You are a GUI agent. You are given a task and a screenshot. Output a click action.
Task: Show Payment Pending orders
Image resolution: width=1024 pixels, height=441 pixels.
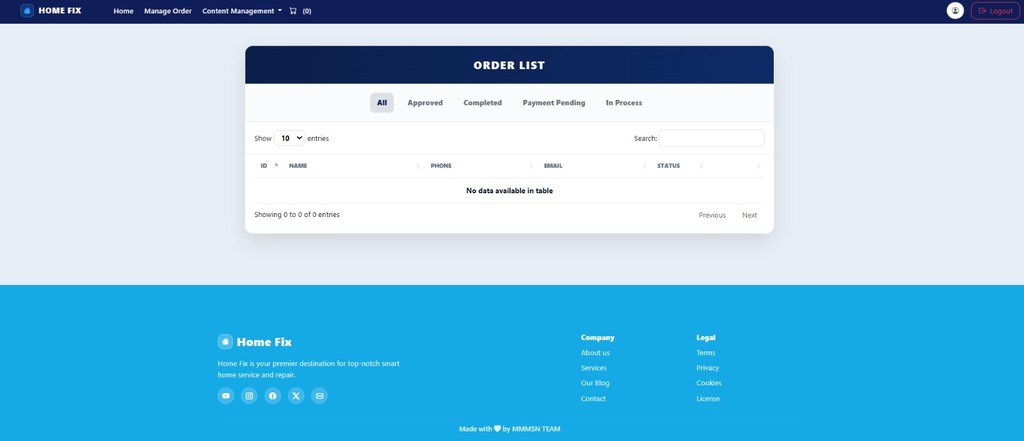click(554, 103)
